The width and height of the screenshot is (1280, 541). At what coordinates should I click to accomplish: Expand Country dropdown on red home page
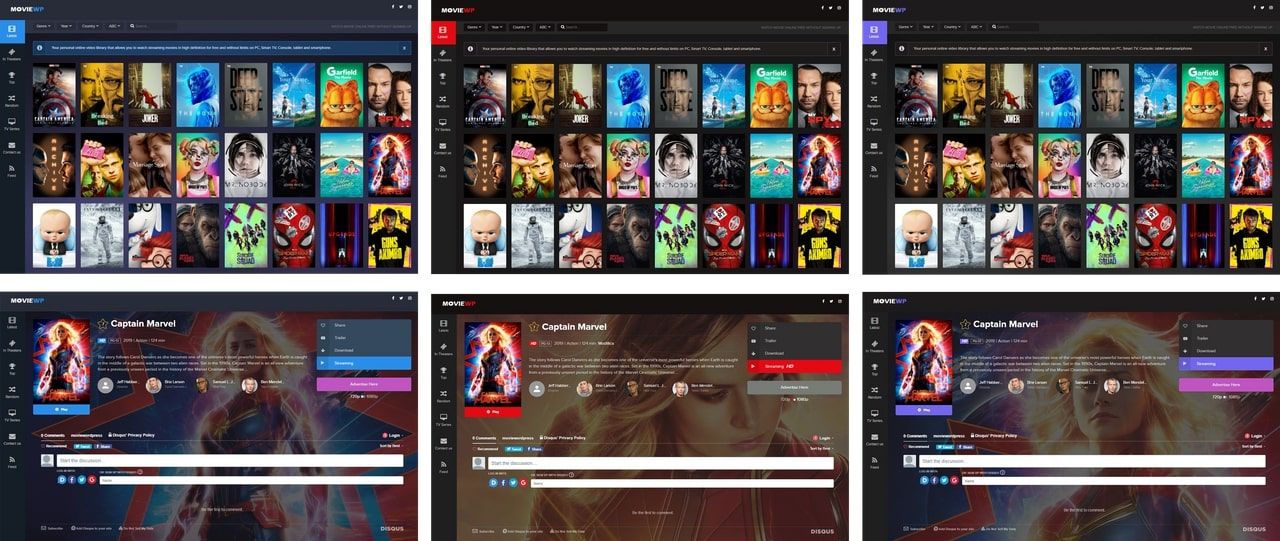click(521, 26)
